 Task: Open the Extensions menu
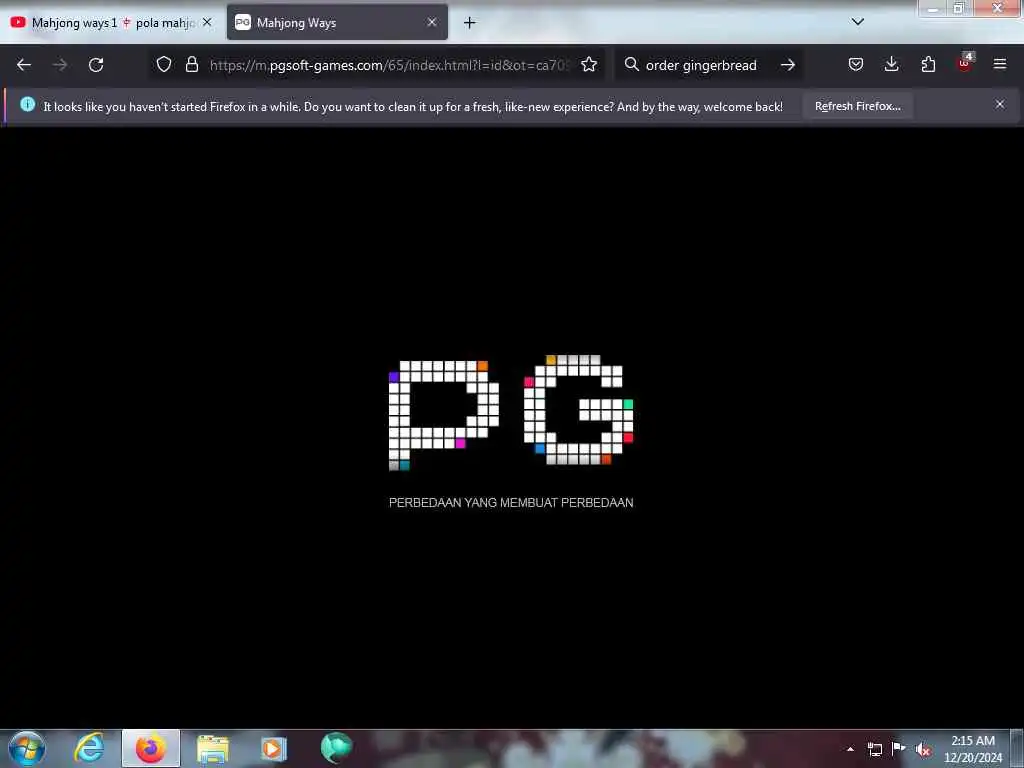point(928,65)
